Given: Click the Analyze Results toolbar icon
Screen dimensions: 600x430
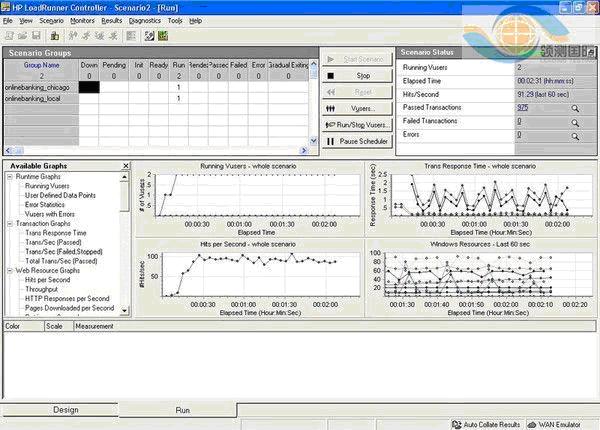Looking at the screenshot, I should [163, 35].
